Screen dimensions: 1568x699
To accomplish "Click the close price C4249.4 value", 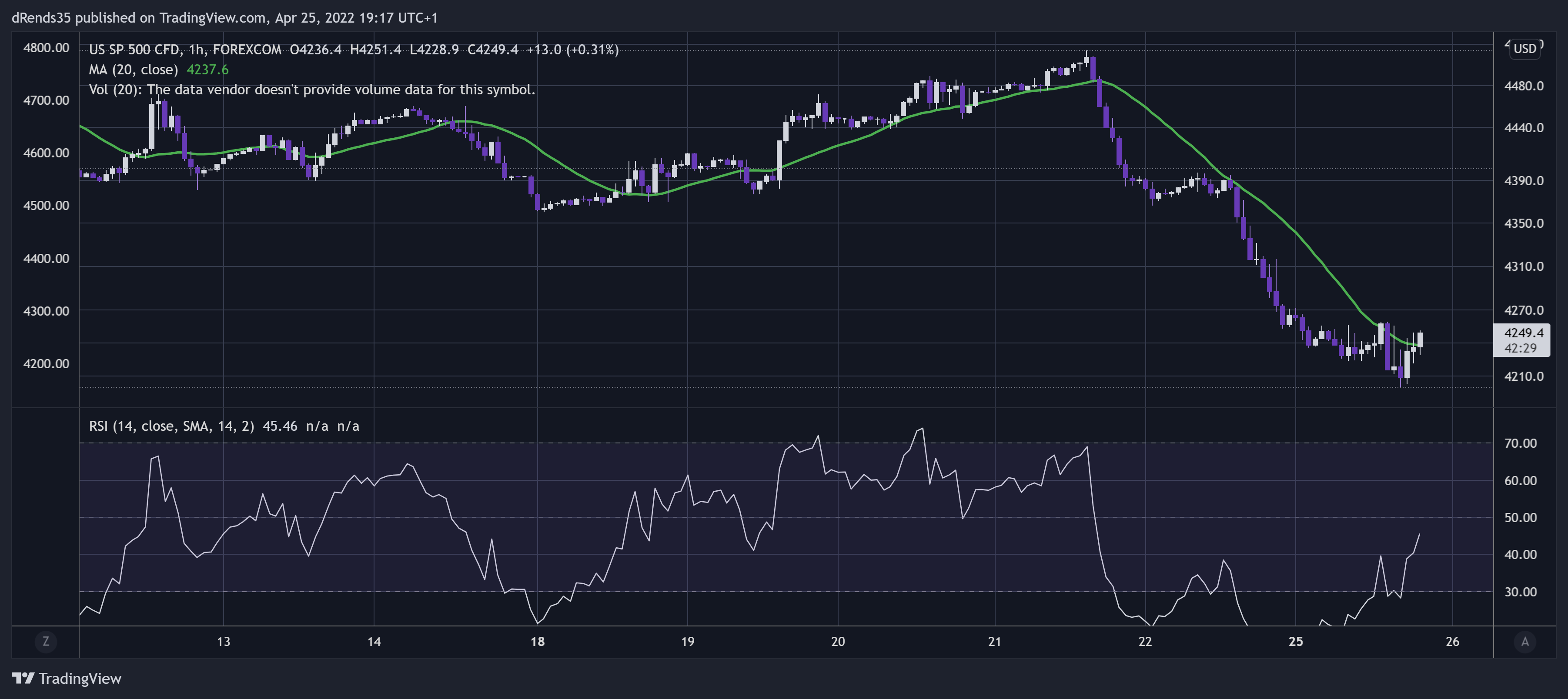I will coord(492,49).
